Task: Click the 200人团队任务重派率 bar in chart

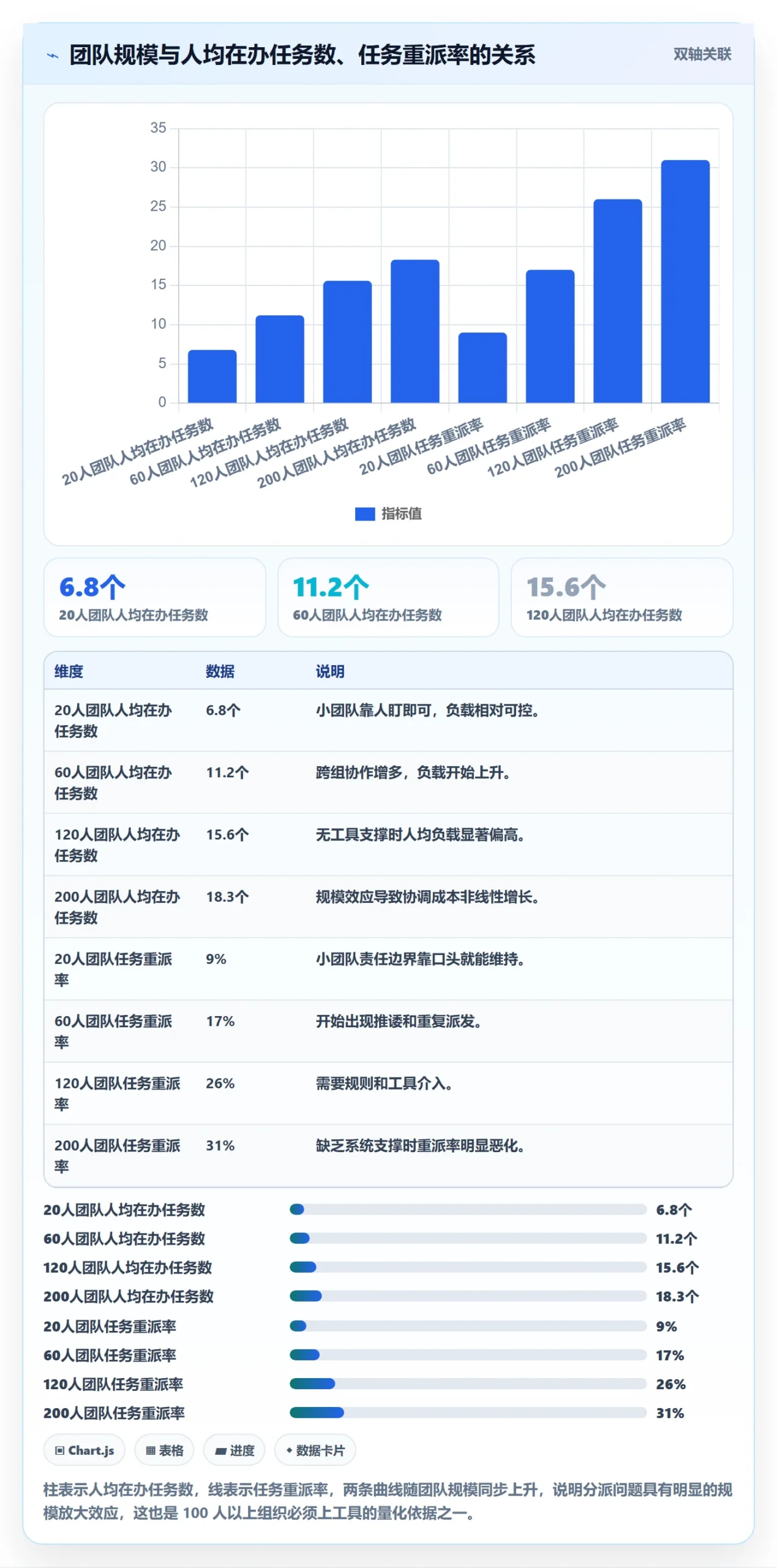Action: [685, 281]
